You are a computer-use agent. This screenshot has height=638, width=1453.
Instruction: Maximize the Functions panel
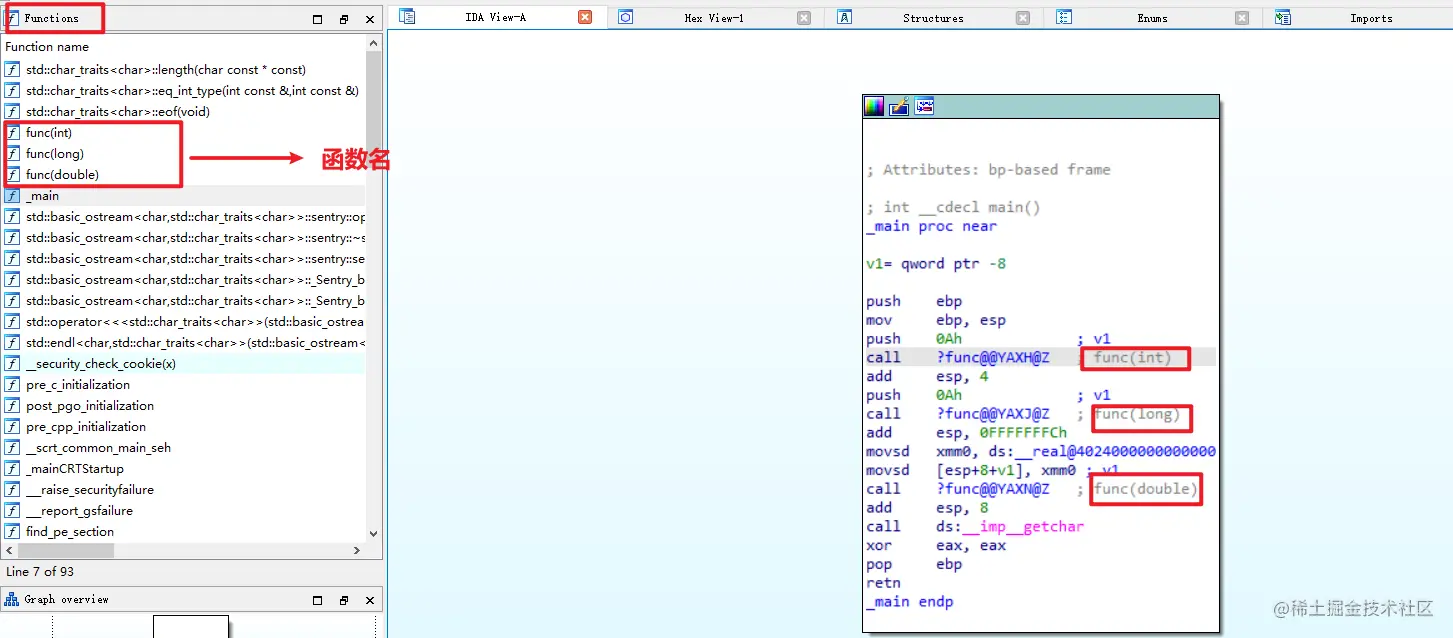coord(318,19)
